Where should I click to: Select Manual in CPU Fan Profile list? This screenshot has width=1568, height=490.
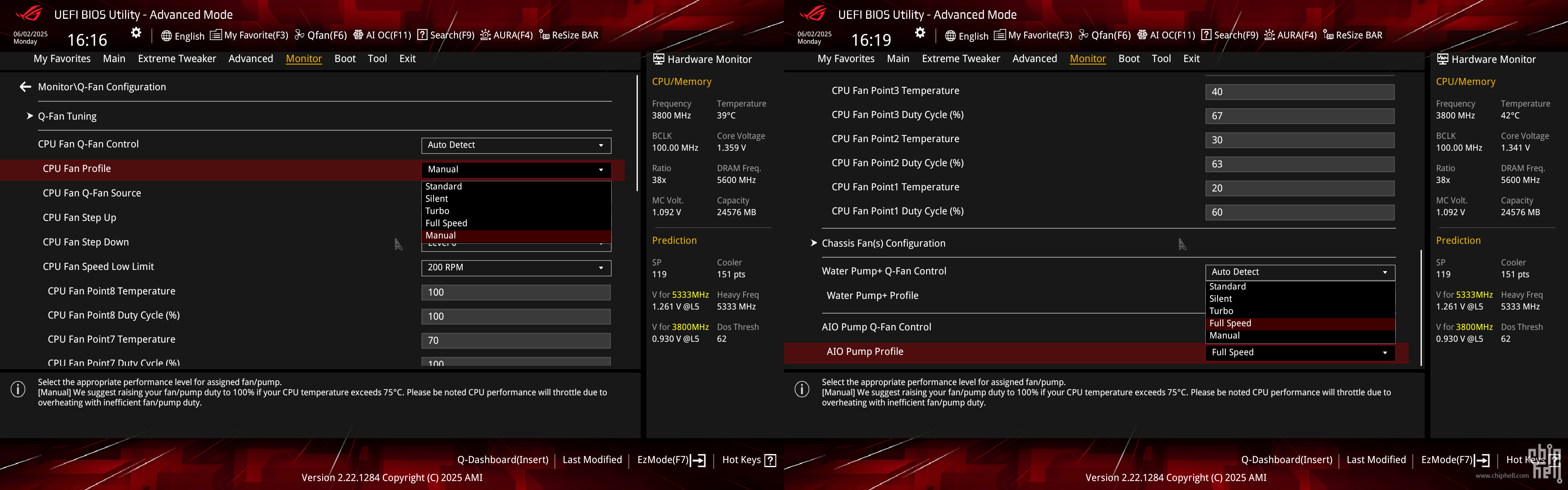click(x=516, y=236)
